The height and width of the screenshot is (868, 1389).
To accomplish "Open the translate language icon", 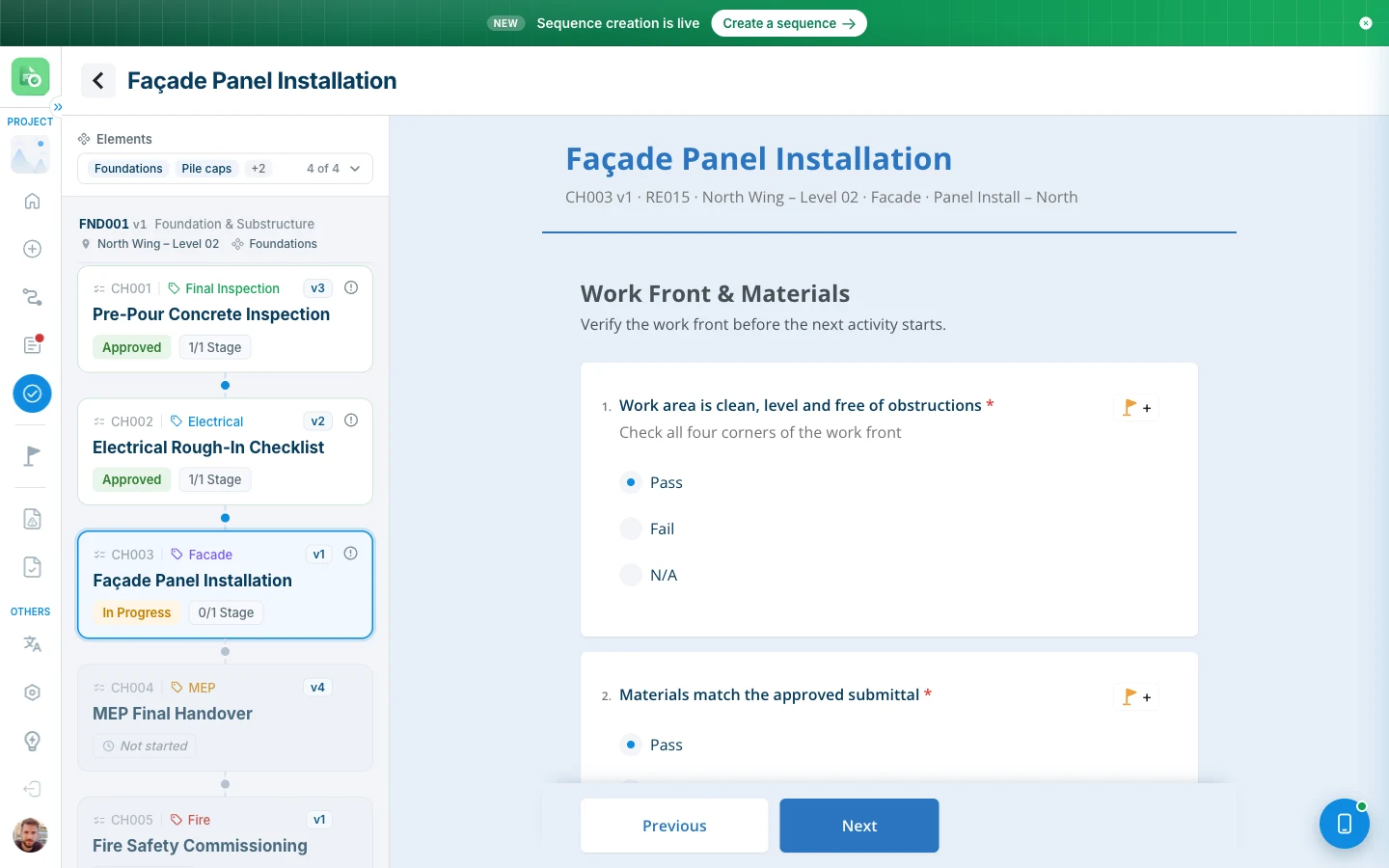I will tap(32, 643).
